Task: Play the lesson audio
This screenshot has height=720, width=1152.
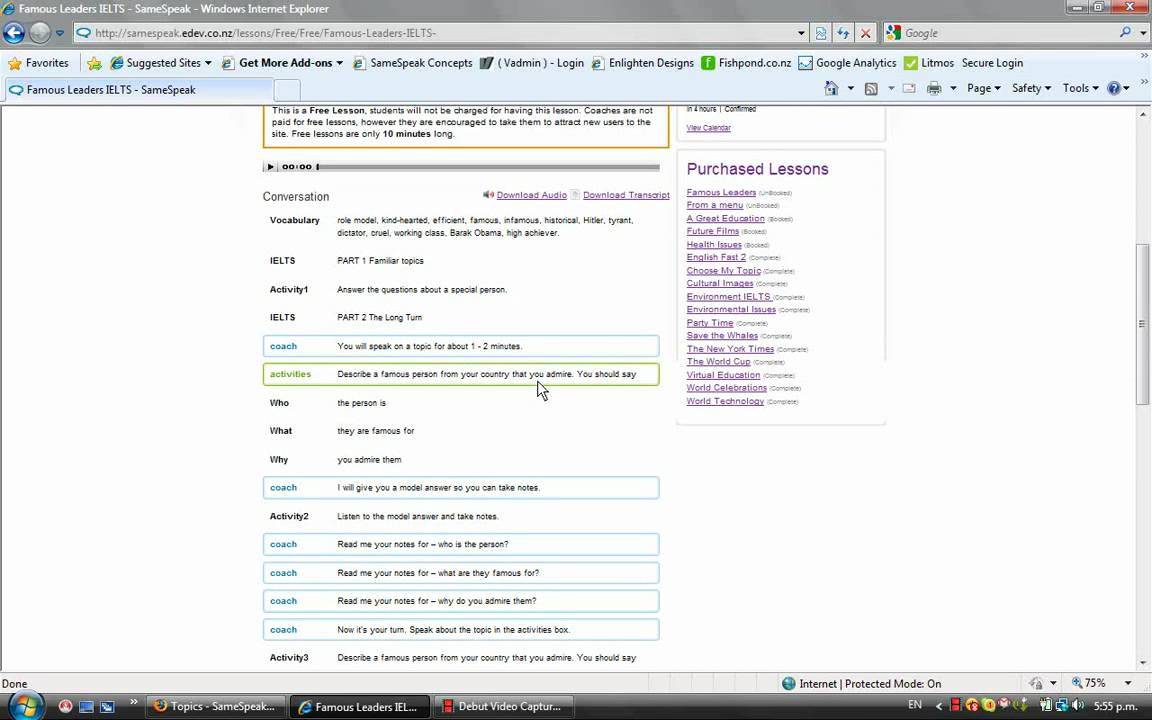Action: [x=270, y=167]
